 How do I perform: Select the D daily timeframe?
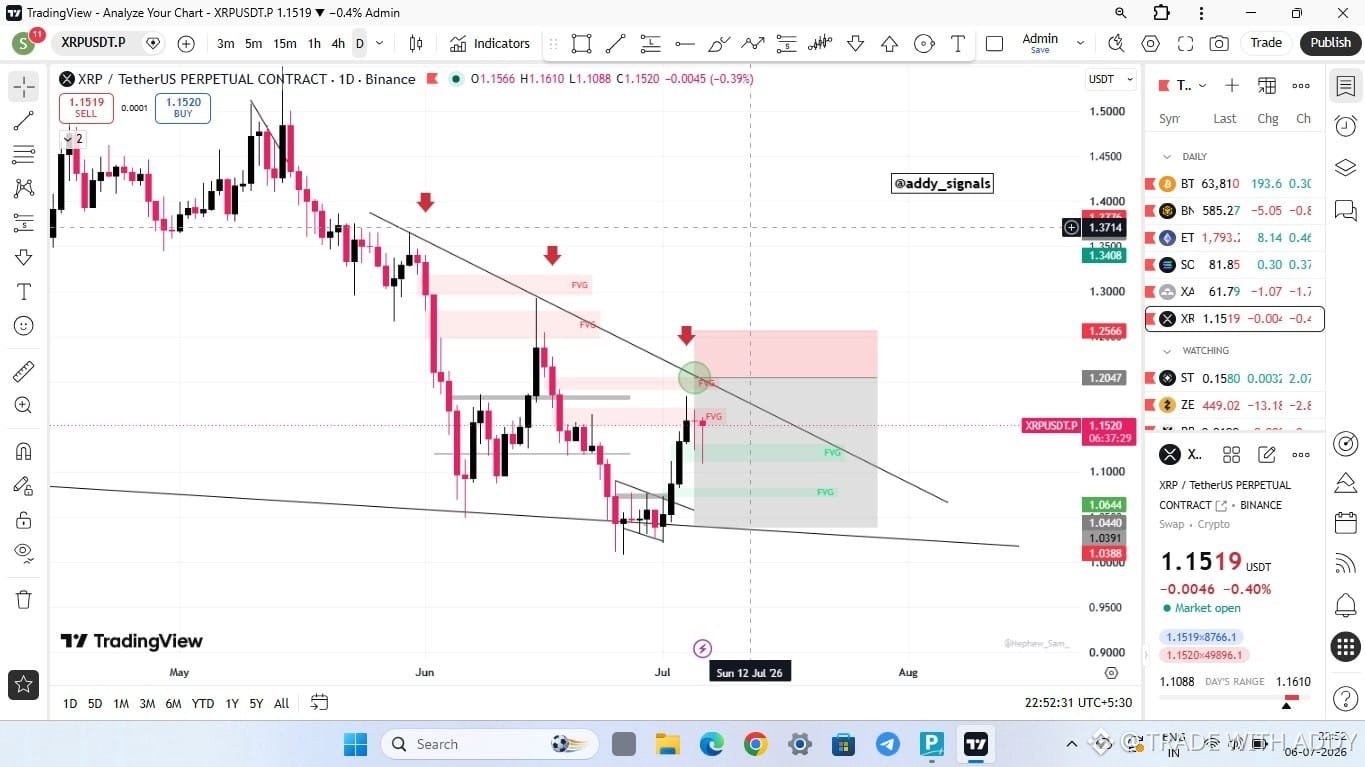(359, 43)
